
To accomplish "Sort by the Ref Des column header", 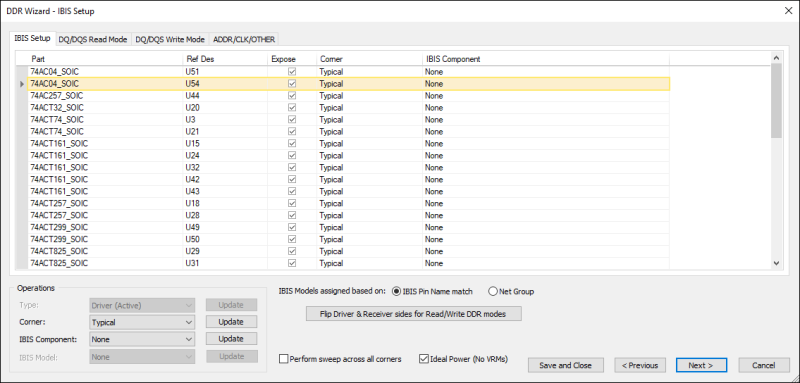I will coord(225,59).
